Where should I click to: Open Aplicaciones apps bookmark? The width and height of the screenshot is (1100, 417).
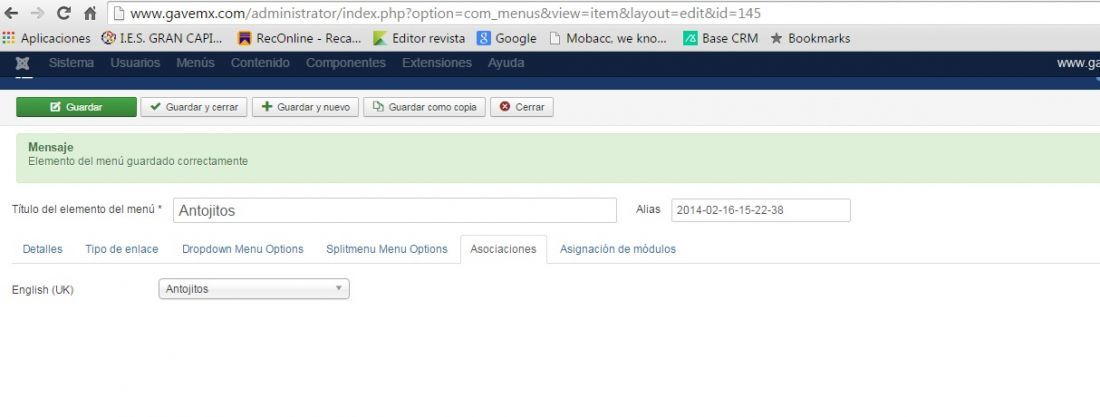click(47, 39)
